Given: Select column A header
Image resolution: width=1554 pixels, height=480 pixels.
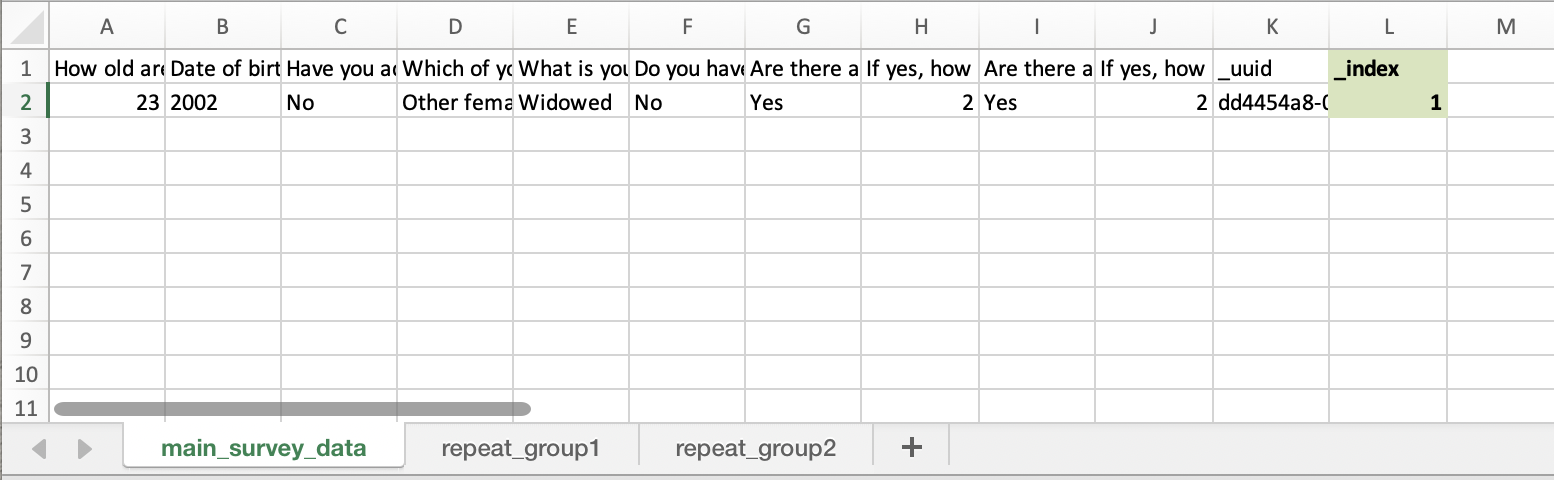Looking at the screenshot, I should point(107,27).
